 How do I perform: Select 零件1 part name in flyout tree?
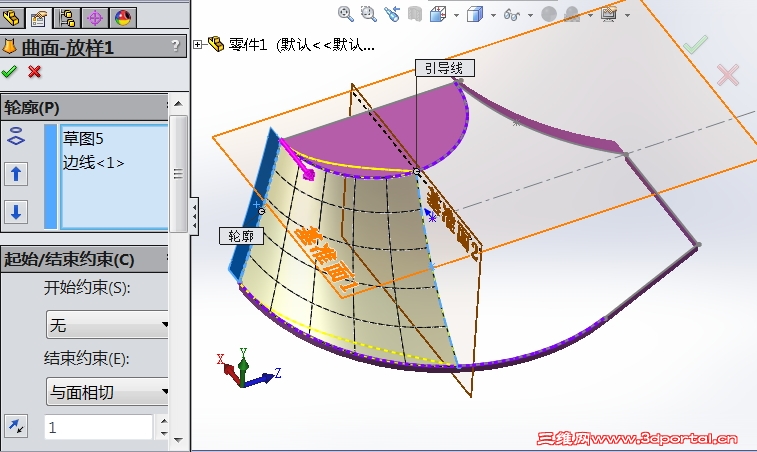coord(248,45)
